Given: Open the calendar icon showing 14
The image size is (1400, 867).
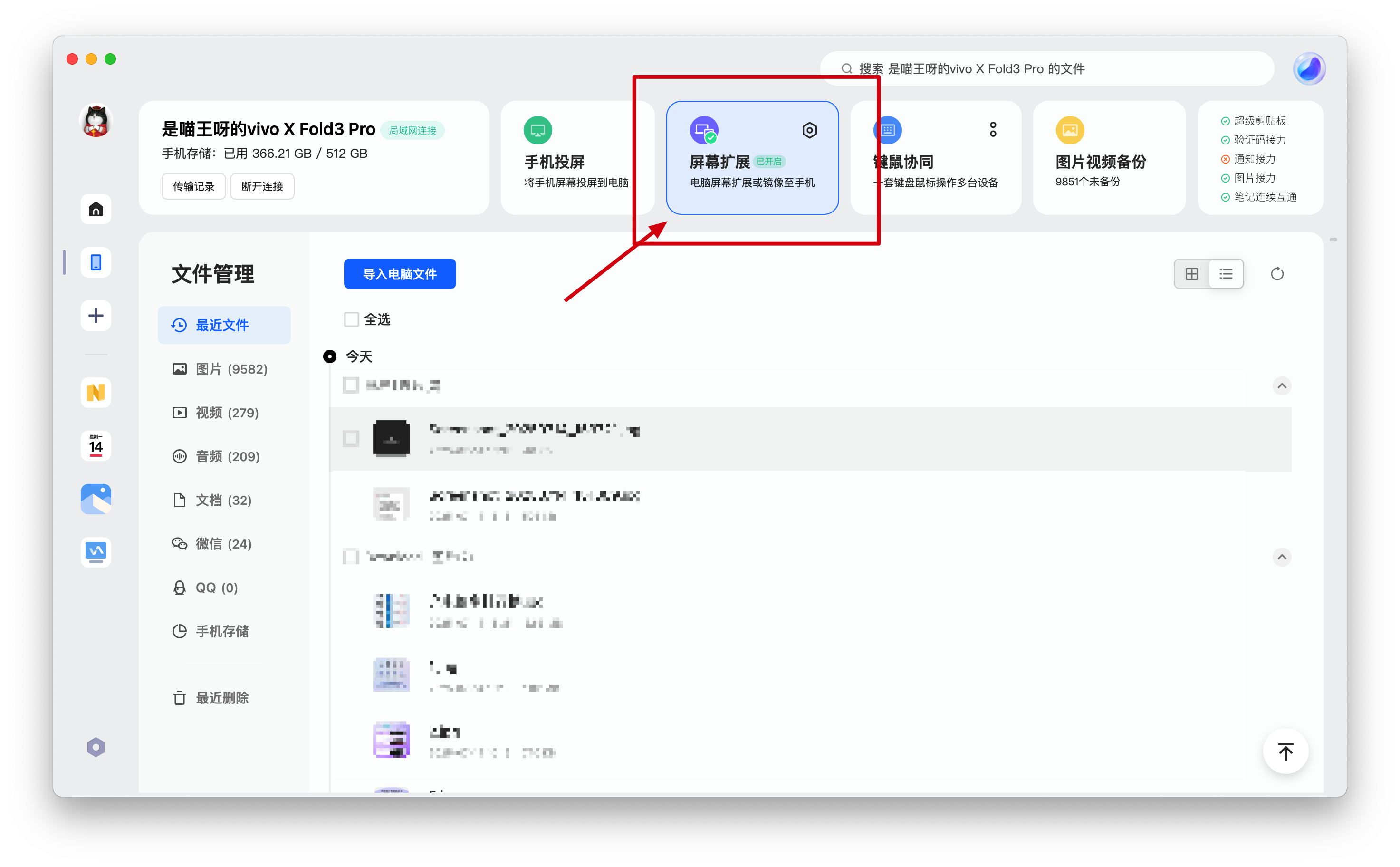Looking at the screenshot, I should (96, 445).
